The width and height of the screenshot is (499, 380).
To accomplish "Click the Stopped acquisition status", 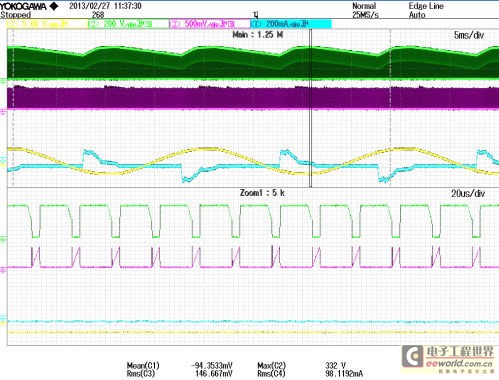I will [16, 15].
